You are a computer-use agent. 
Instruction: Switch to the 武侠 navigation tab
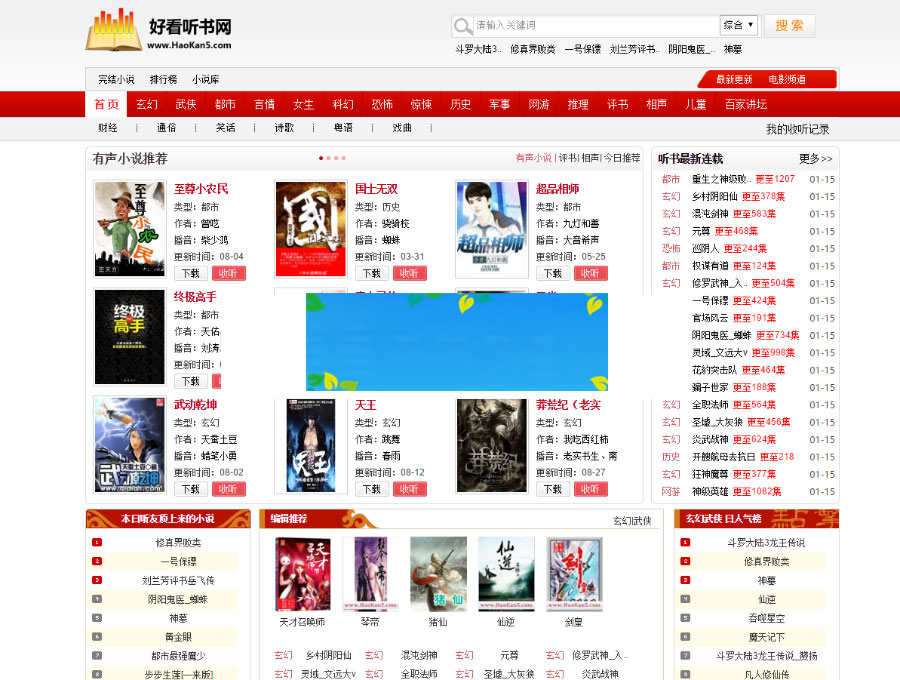[x=185, y=103]
